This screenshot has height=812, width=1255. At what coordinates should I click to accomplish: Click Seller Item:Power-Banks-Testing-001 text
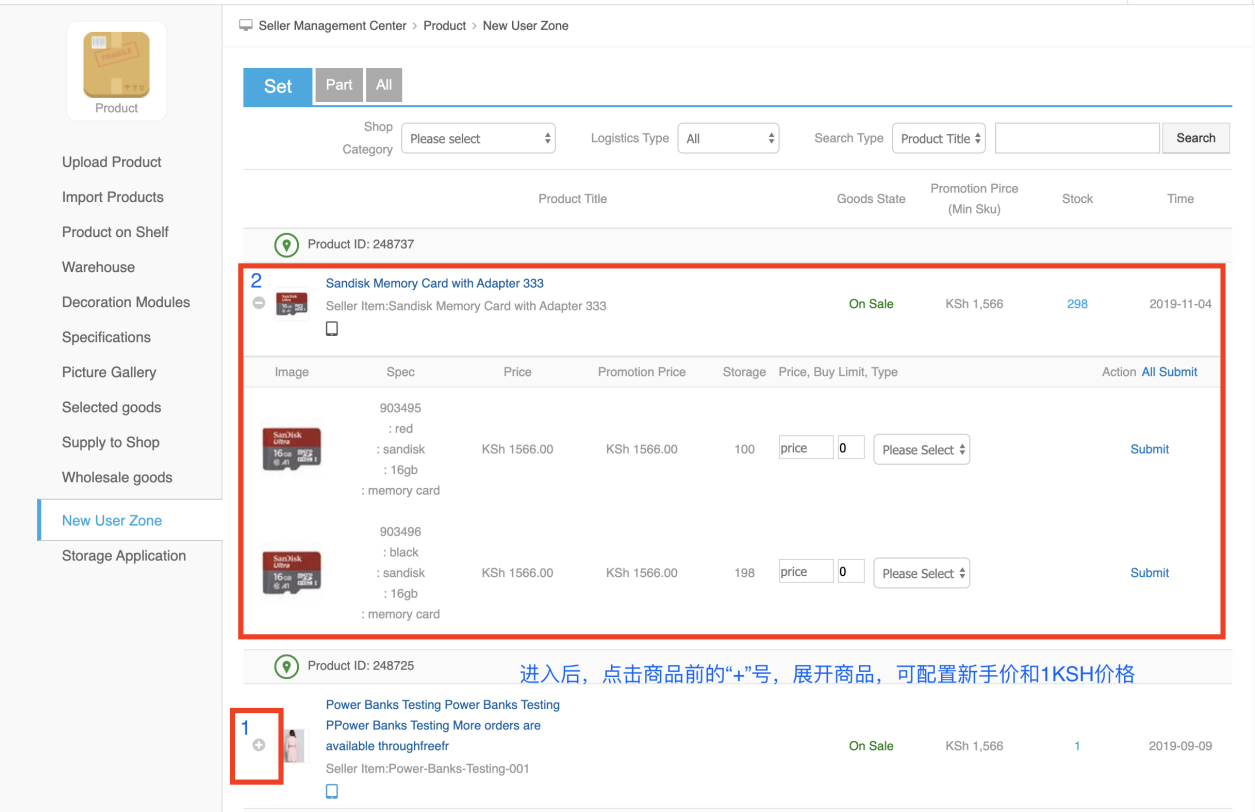point(428,769)
